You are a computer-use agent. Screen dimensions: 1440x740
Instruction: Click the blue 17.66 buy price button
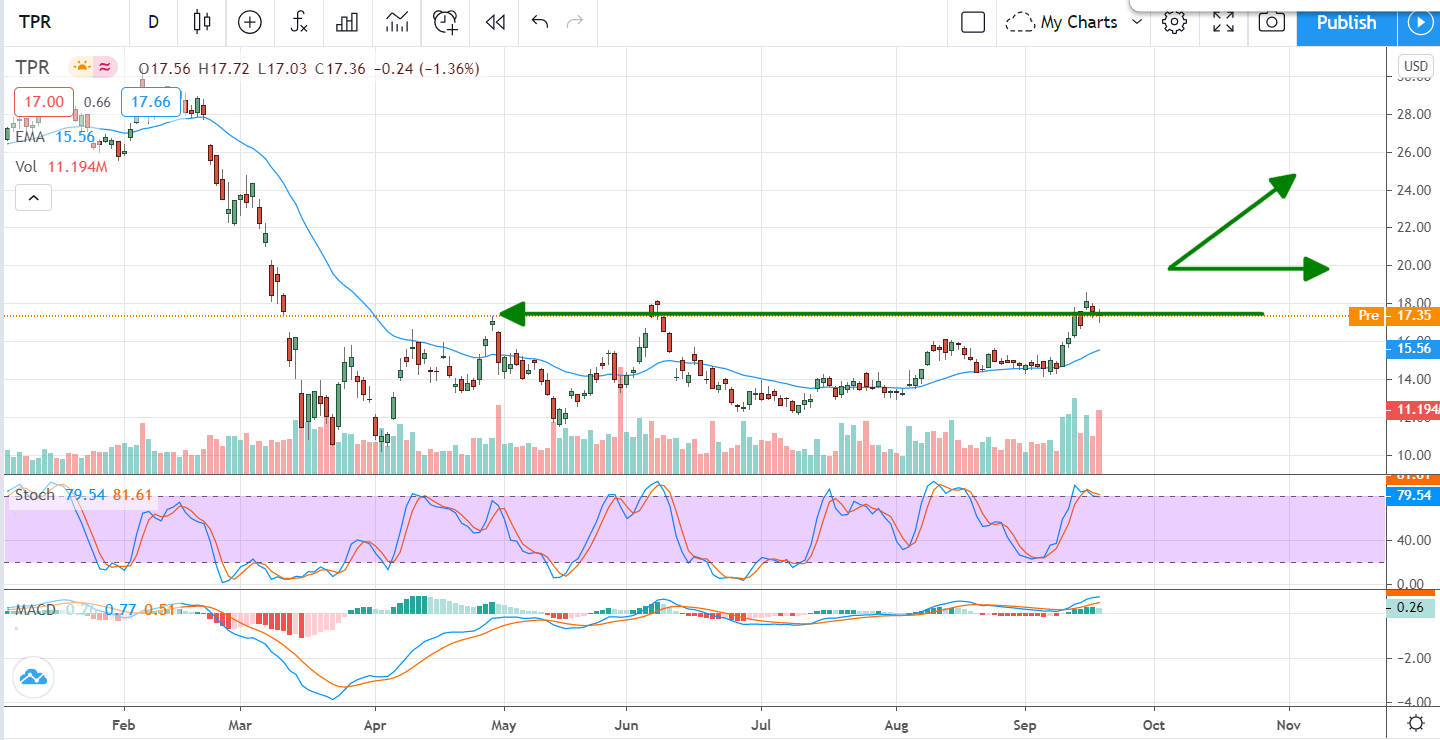152,102
